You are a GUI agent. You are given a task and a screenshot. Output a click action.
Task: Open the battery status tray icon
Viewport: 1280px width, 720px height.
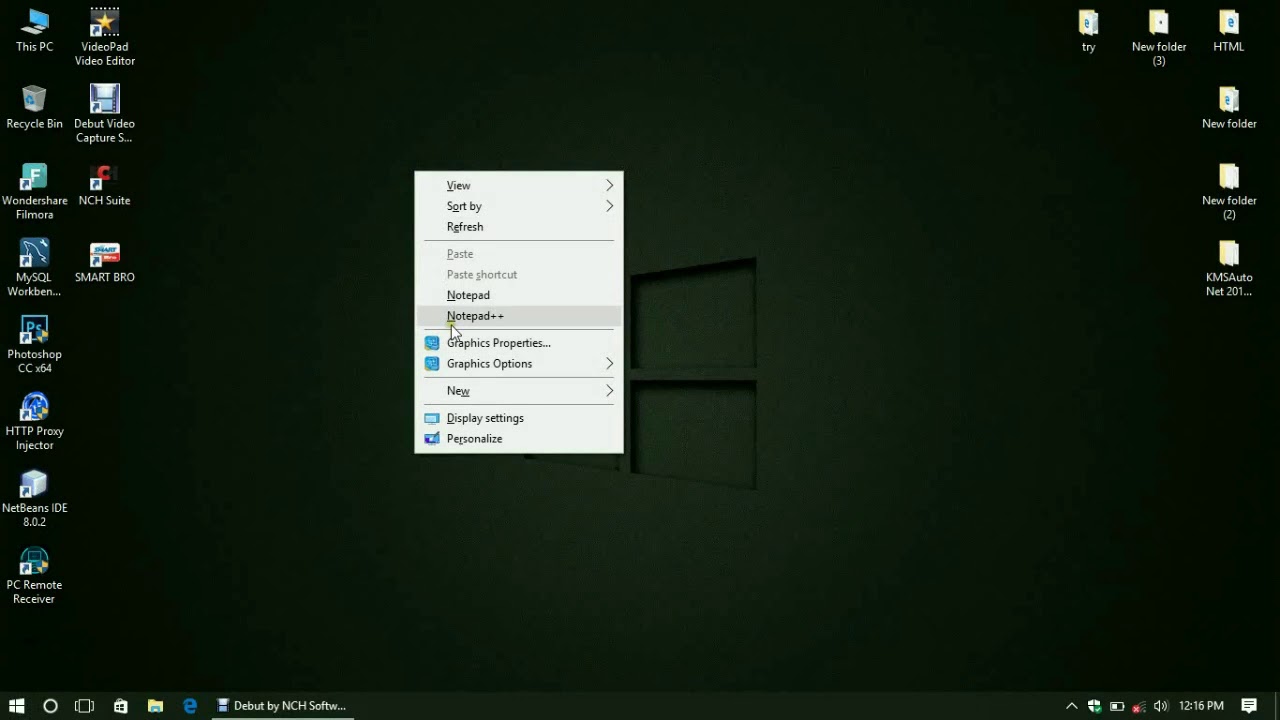click(1117, 706)
